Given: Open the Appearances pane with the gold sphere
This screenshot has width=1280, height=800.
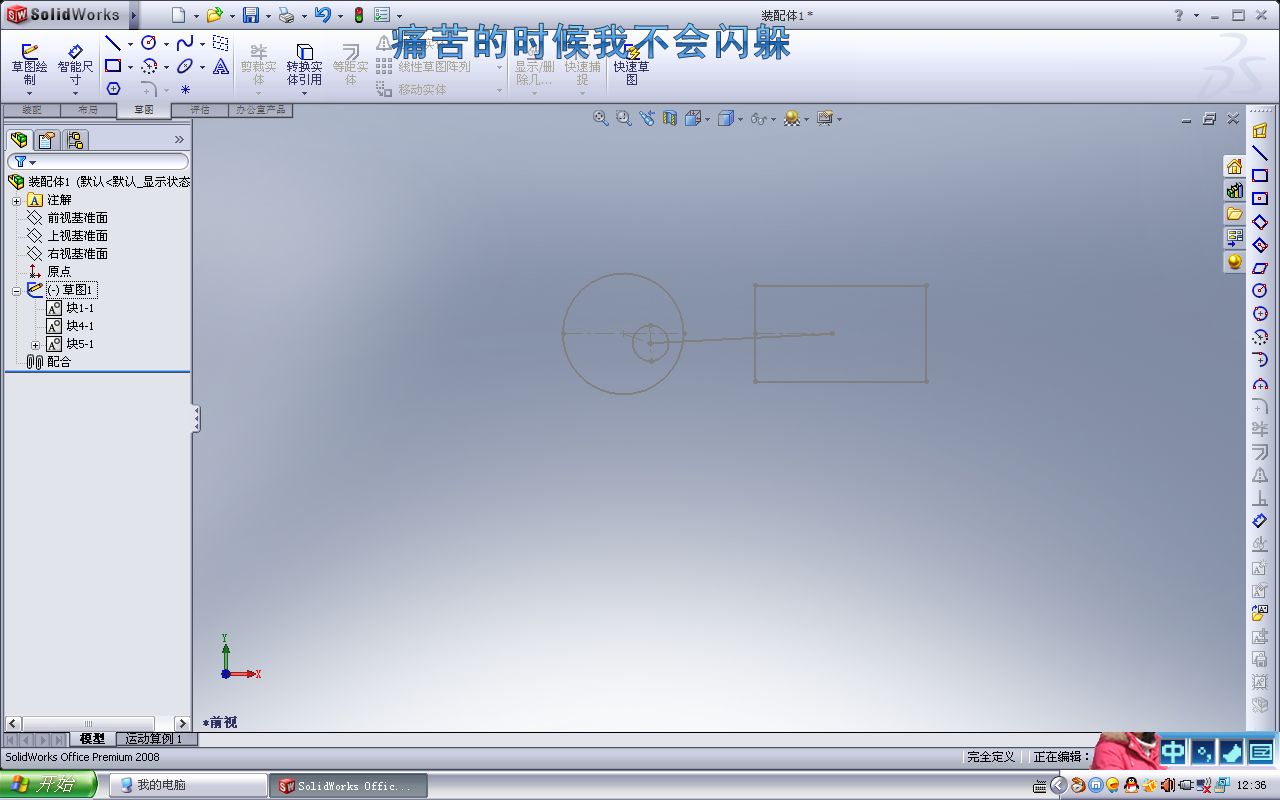Looking at the screenshot, I should pyautogui.click(x=1234, y=262).
